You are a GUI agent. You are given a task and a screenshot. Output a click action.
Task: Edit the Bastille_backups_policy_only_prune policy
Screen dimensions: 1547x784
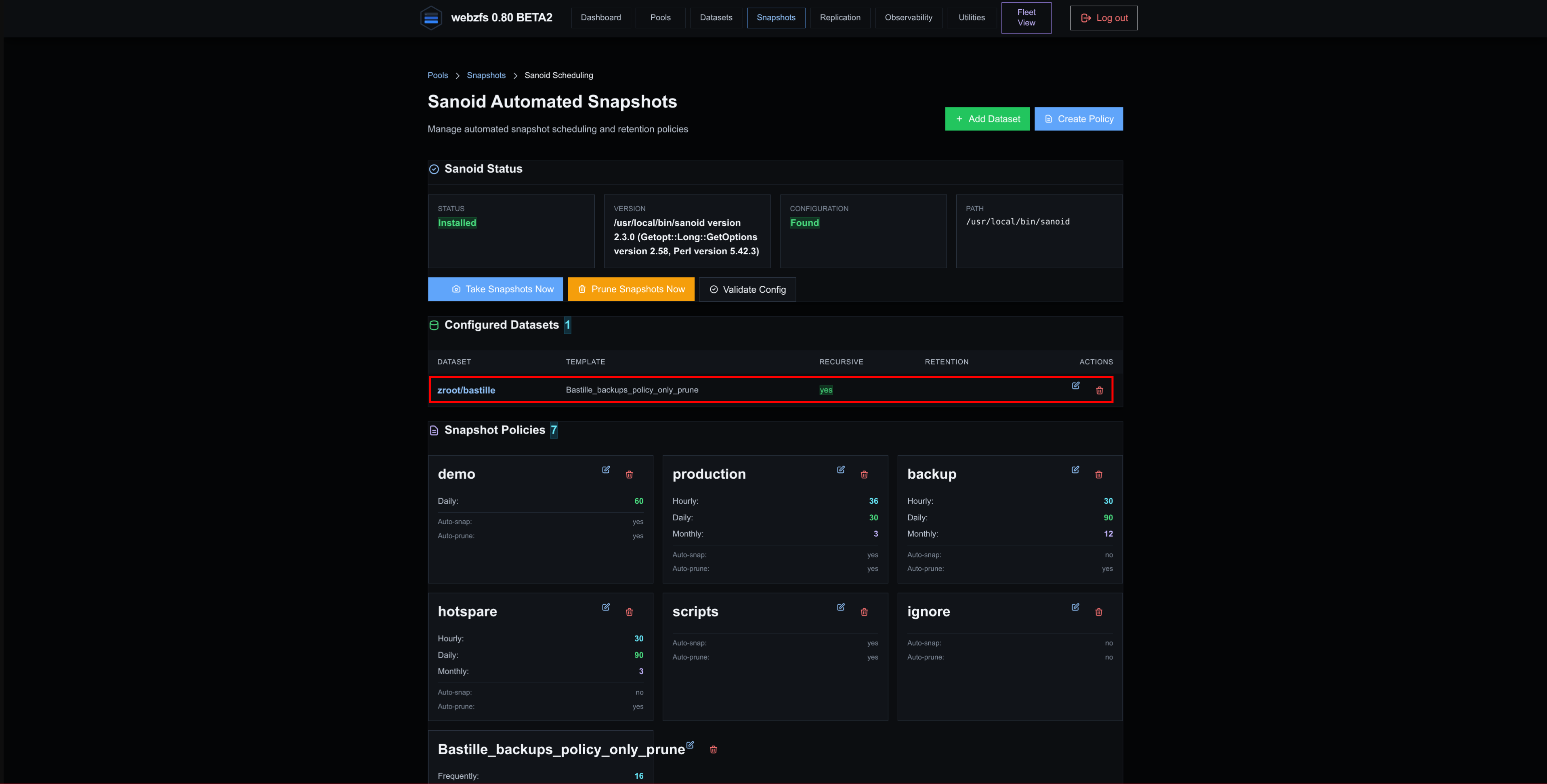click(690, 744)
